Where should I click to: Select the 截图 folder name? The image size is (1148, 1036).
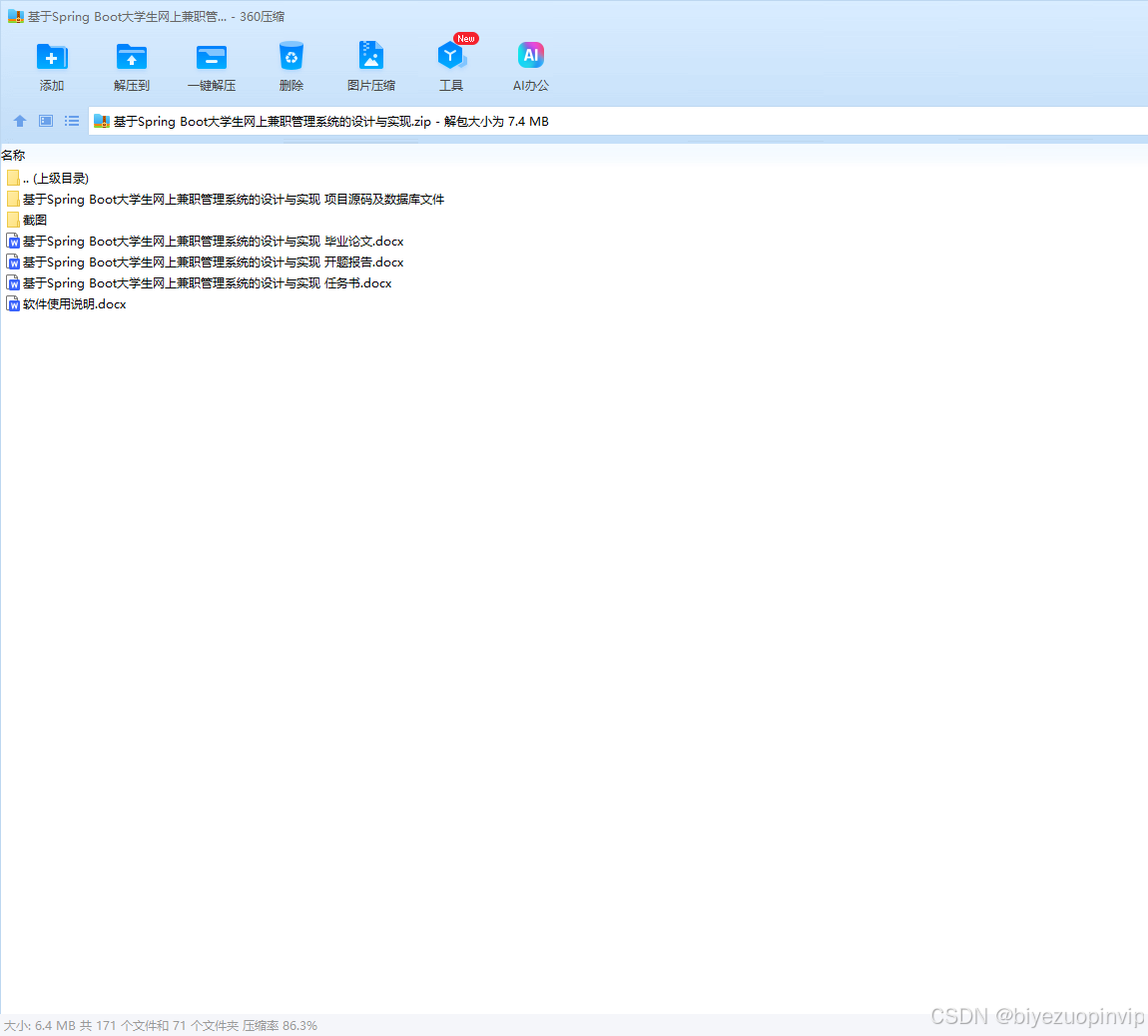click(35, 220)
